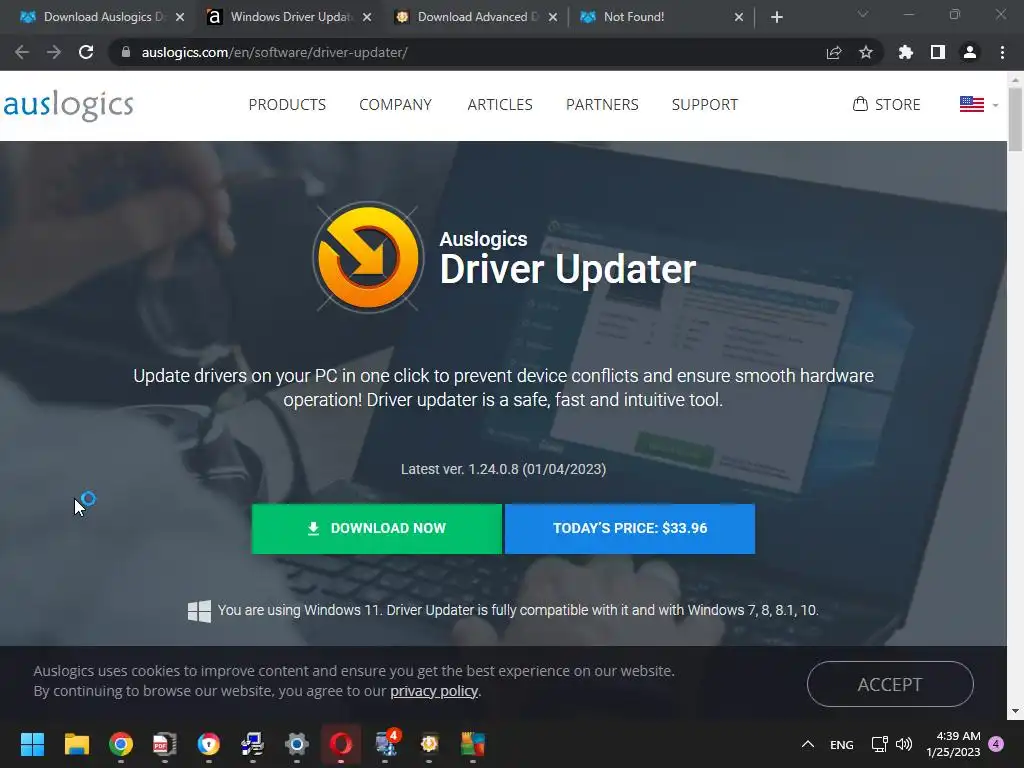Close the Download Auslogics tab

click(180, 17)
